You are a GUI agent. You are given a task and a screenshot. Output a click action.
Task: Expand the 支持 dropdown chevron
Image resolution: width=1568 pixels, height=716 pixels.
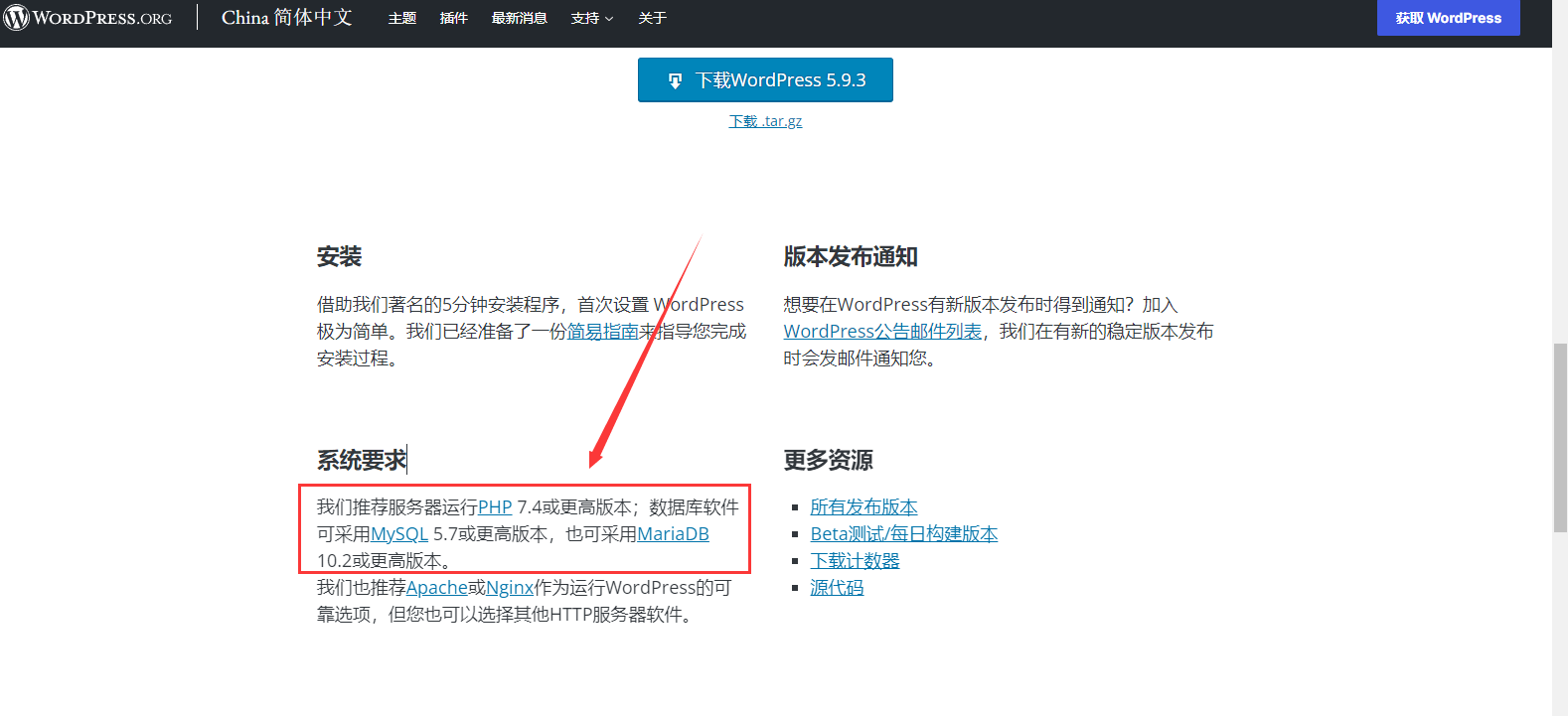click(609, 19)
